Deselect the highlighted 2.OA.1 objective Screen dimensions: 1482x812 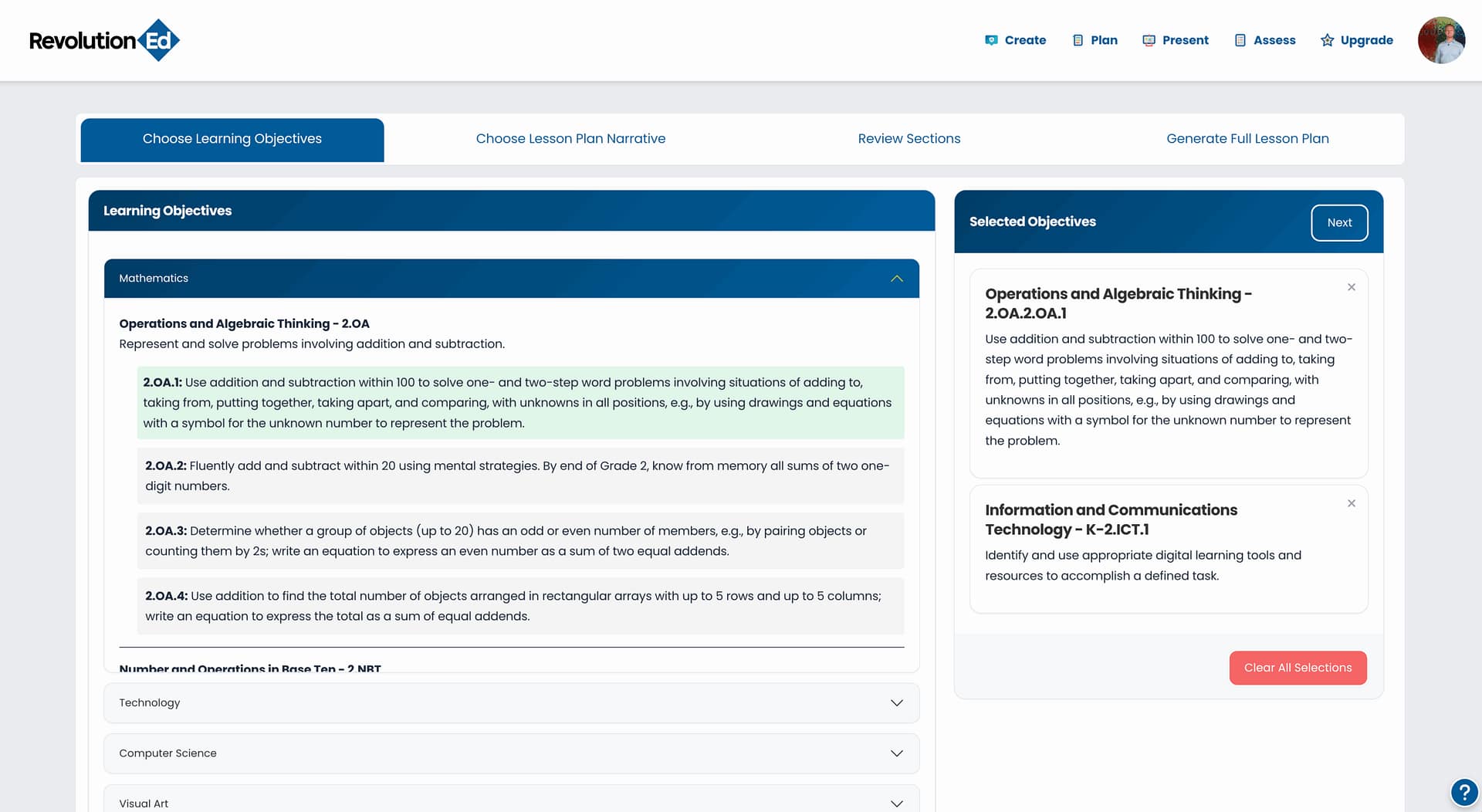[x=519, y=402]
